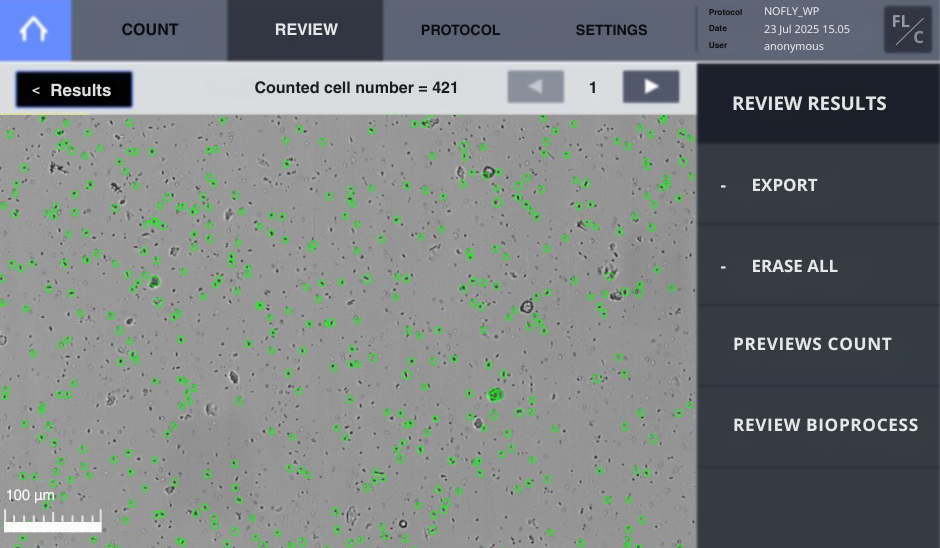This screenshot has height=548, width=940.
Task: Go to previous image with left arrow
Action: pyautogui.click(x=536, y=87)
